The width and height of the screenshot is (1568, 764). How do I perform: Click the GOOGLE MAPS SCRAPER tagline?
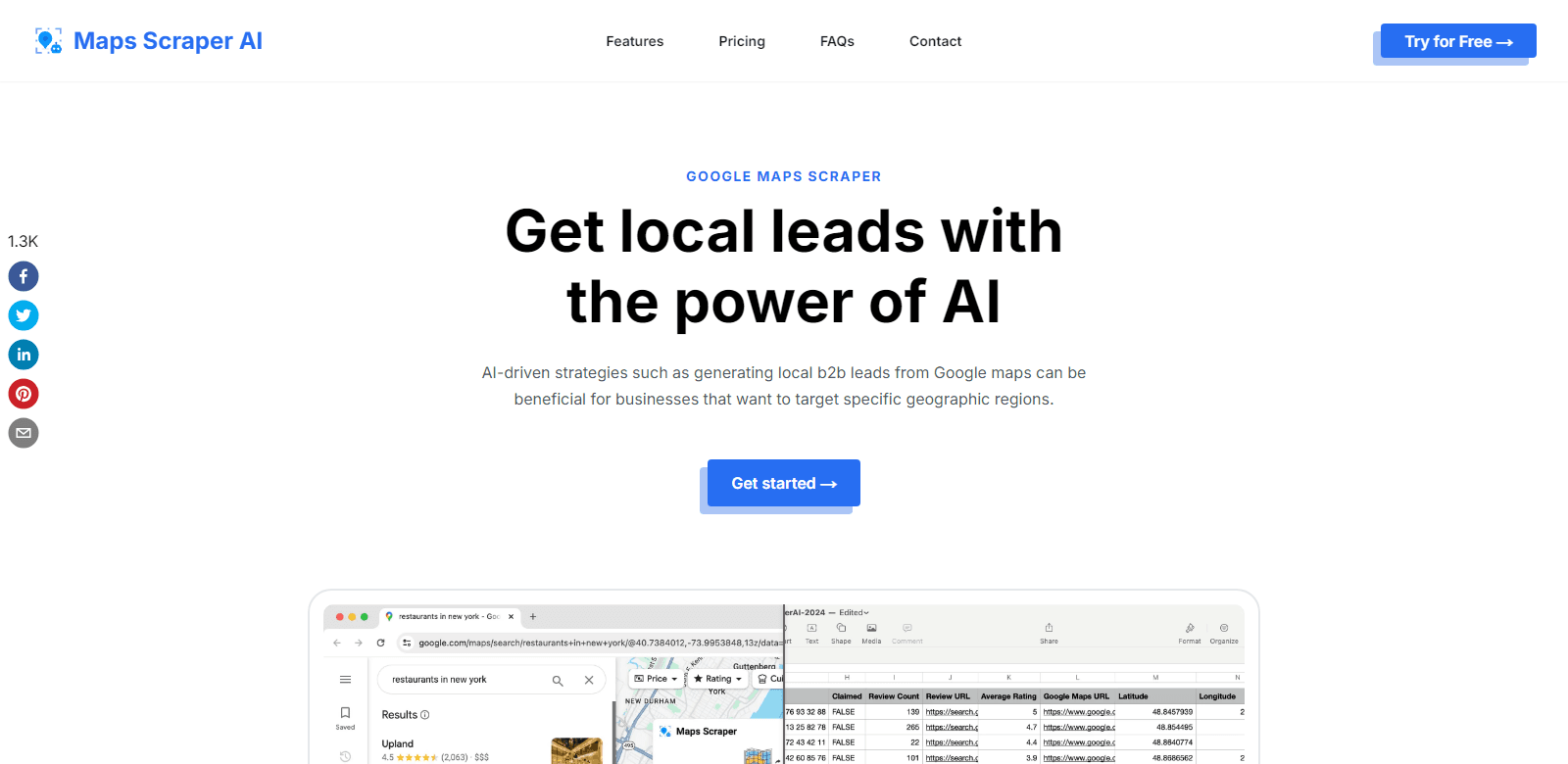[x=784, y=176]
